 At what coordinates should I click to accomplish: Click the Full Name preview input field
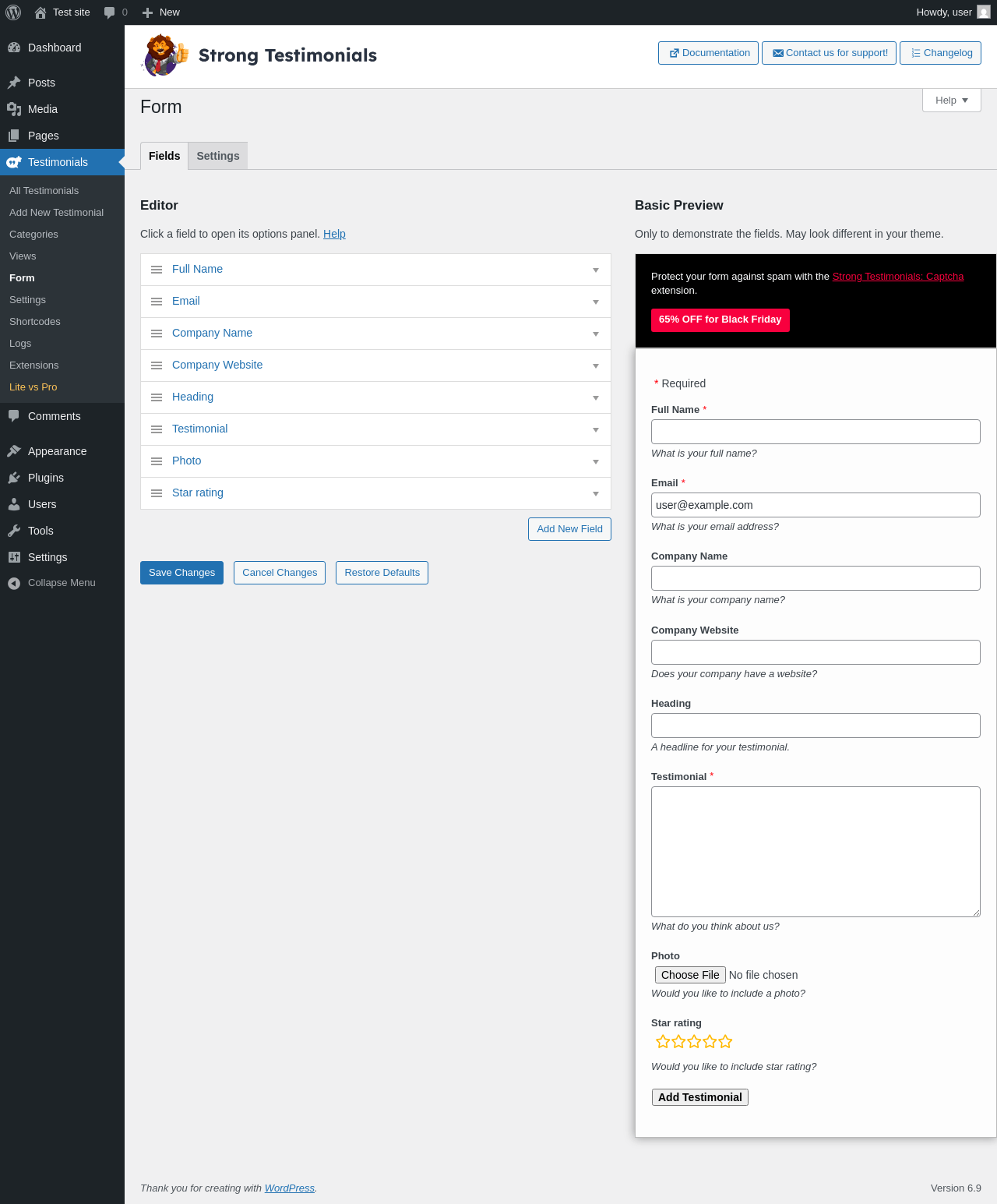[816, 432]
